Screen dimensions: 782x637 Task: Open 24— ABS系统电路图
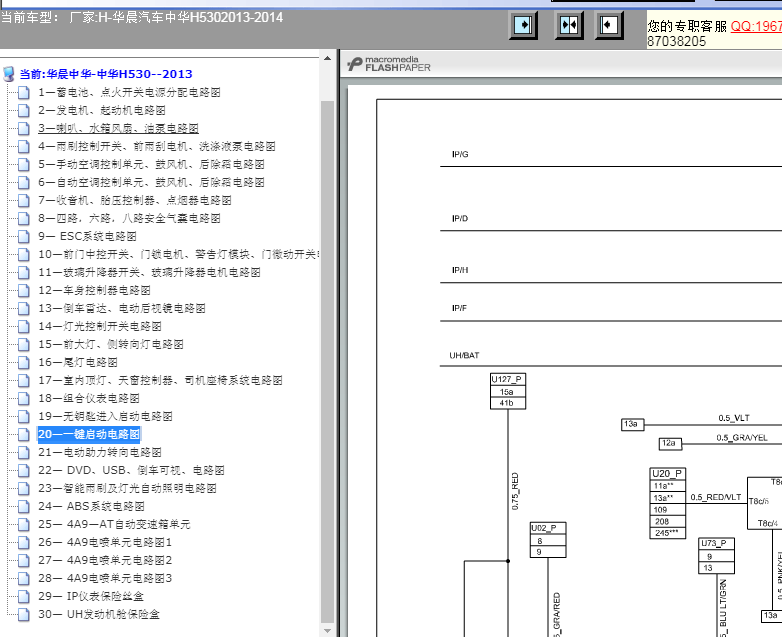[x=91, y=506]
